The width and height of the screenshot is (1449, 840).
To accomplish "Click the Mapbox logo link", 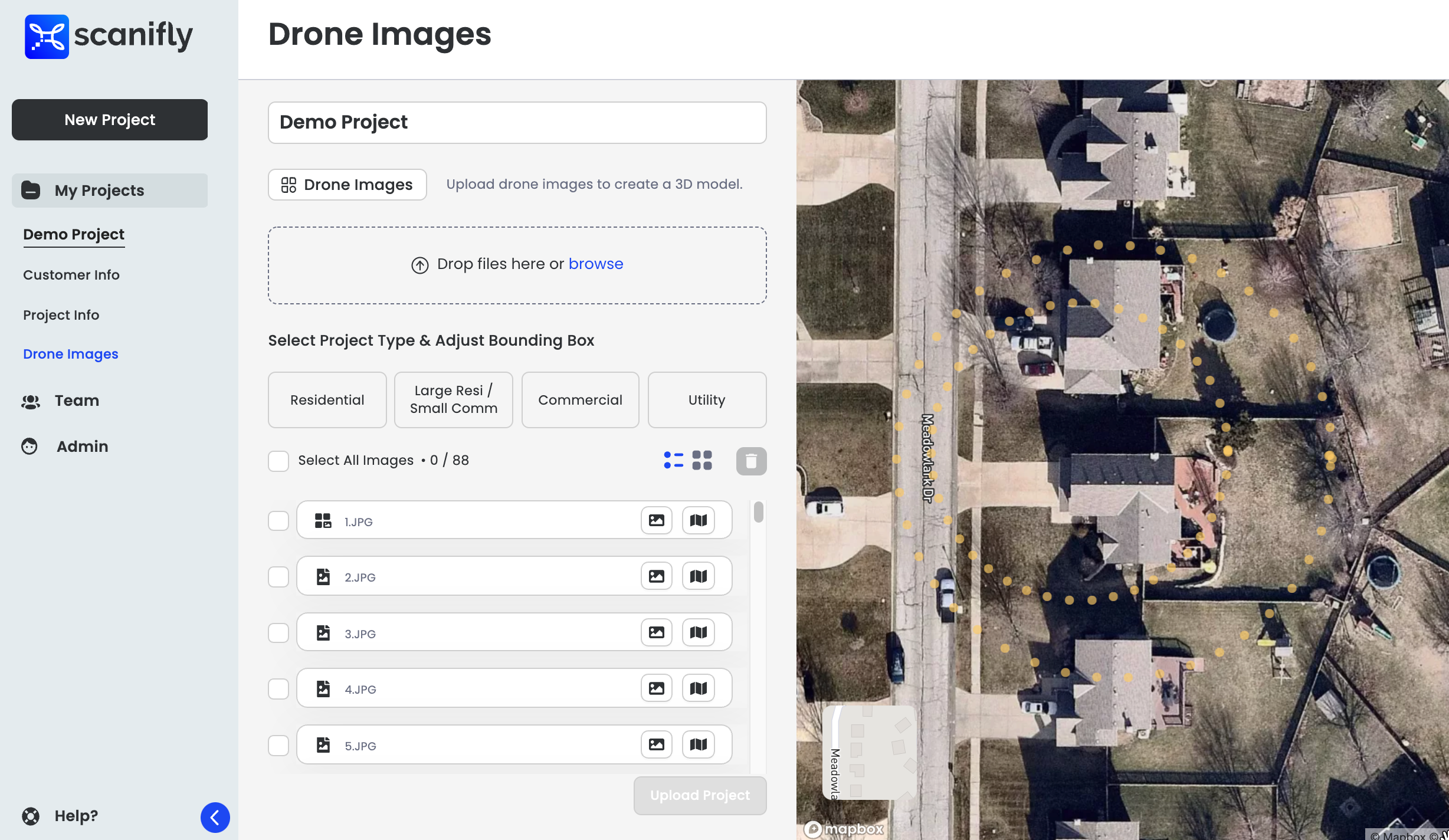I will [x=844, y=829].
